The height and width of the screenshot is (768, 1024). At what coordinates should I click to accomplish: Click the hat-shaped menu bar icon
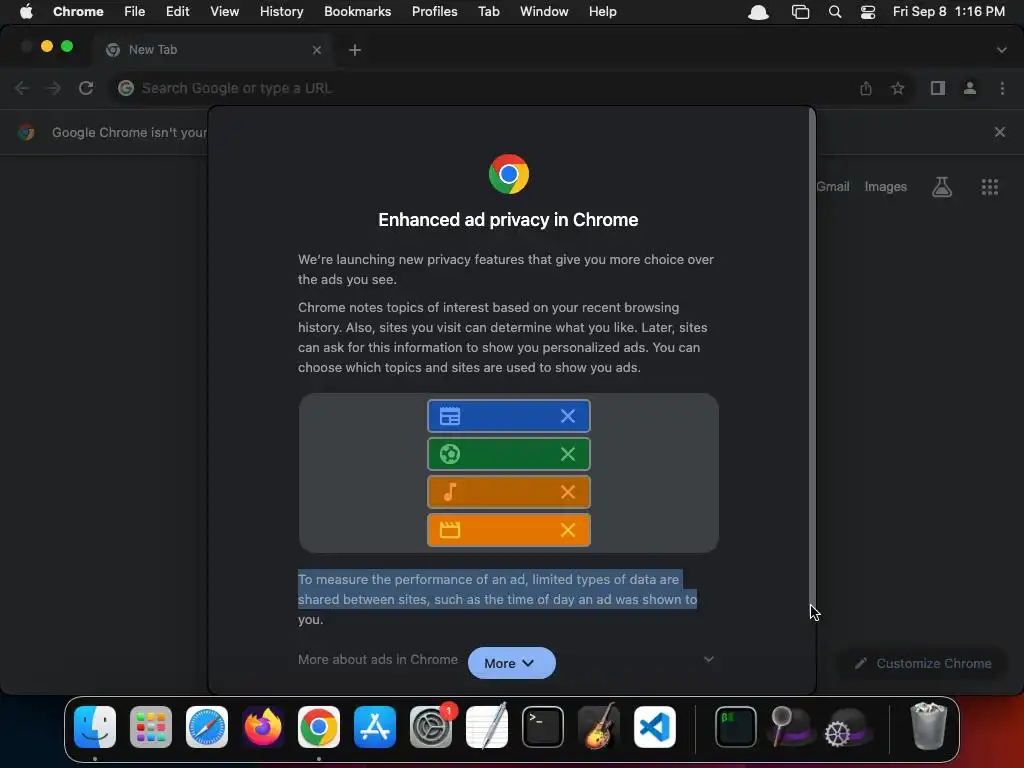coord(758,12)
